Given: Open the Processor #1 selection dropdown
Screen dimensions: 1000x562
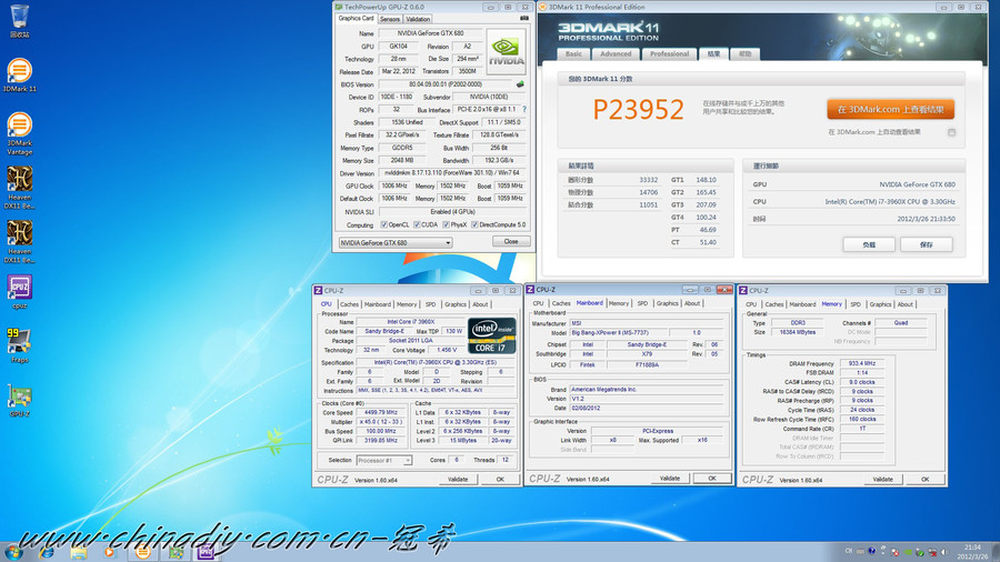Looking at the screenshot, I should (383, 460).
